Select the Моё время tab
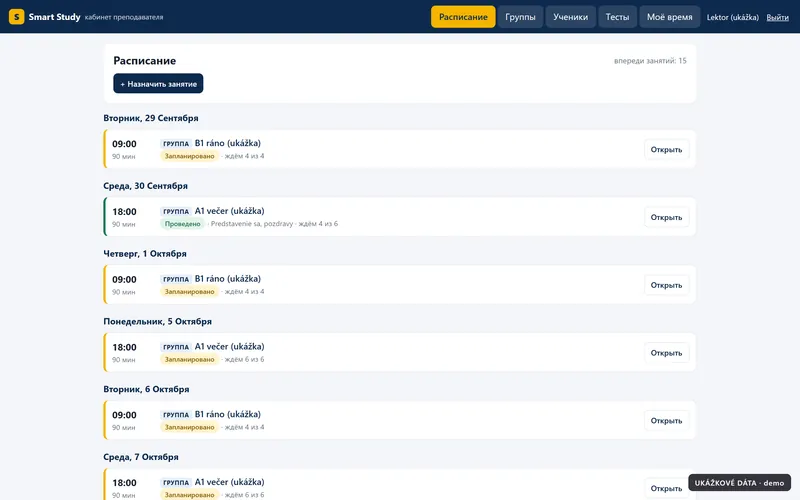800x500 pixels. tap(669, 17)
